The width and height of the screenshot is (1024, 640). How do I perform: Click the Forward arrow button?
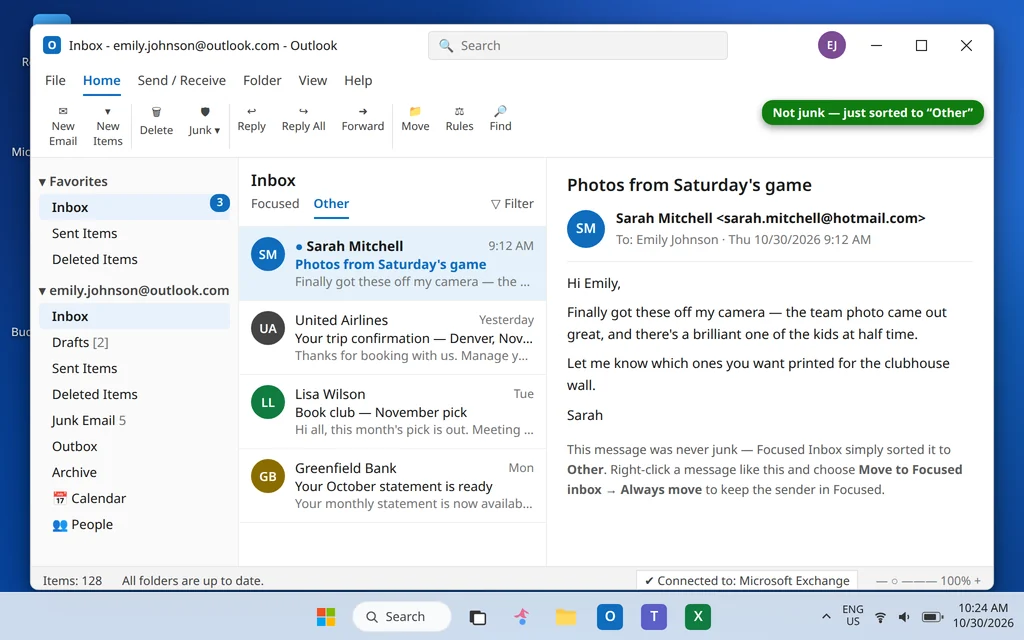362,120
